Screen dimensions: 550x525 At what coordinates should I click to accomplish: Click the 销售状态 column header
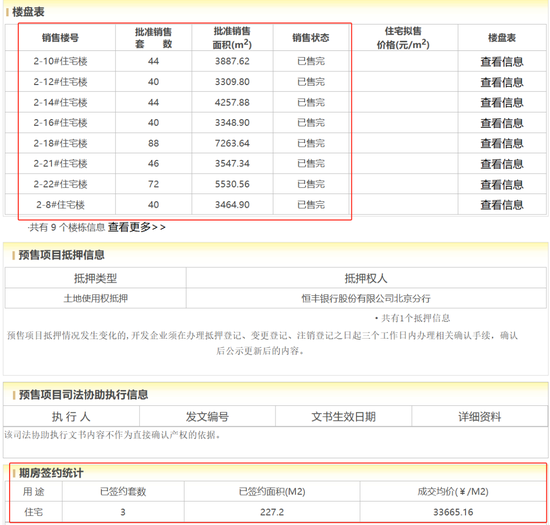pyautogui.click(x=311, y=38)
